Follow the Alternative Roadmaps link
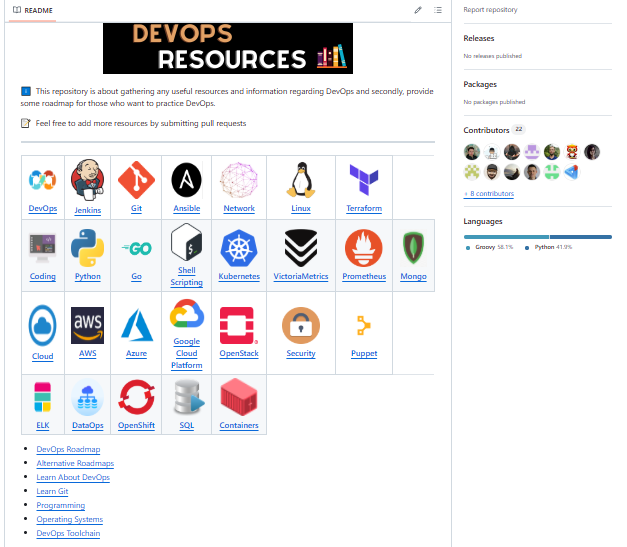Screen dimensions: 627x547 75,463
